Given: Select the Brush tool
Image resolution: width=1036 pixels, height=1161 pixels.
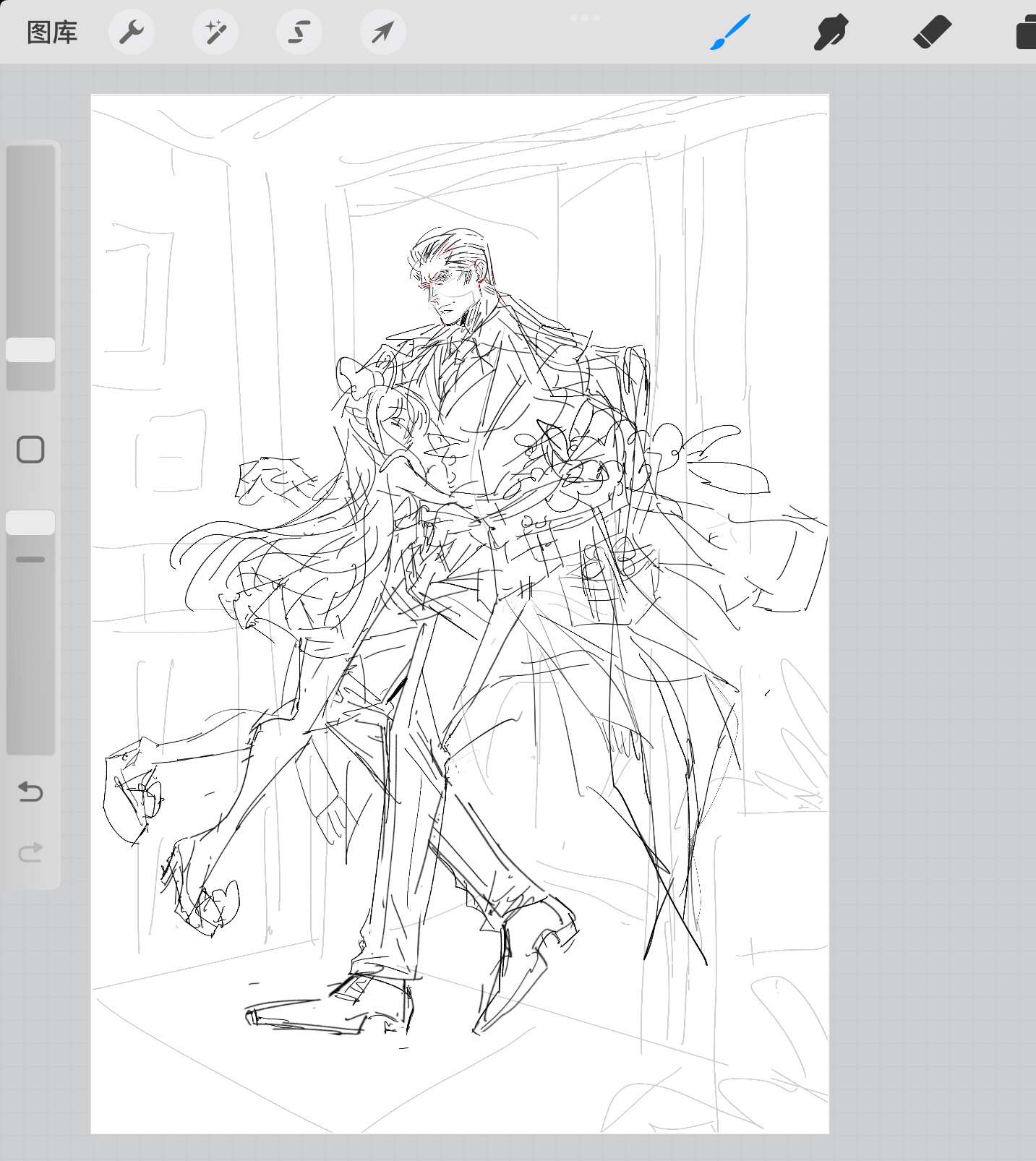Looking at the screenshot, I should point(730,33).
